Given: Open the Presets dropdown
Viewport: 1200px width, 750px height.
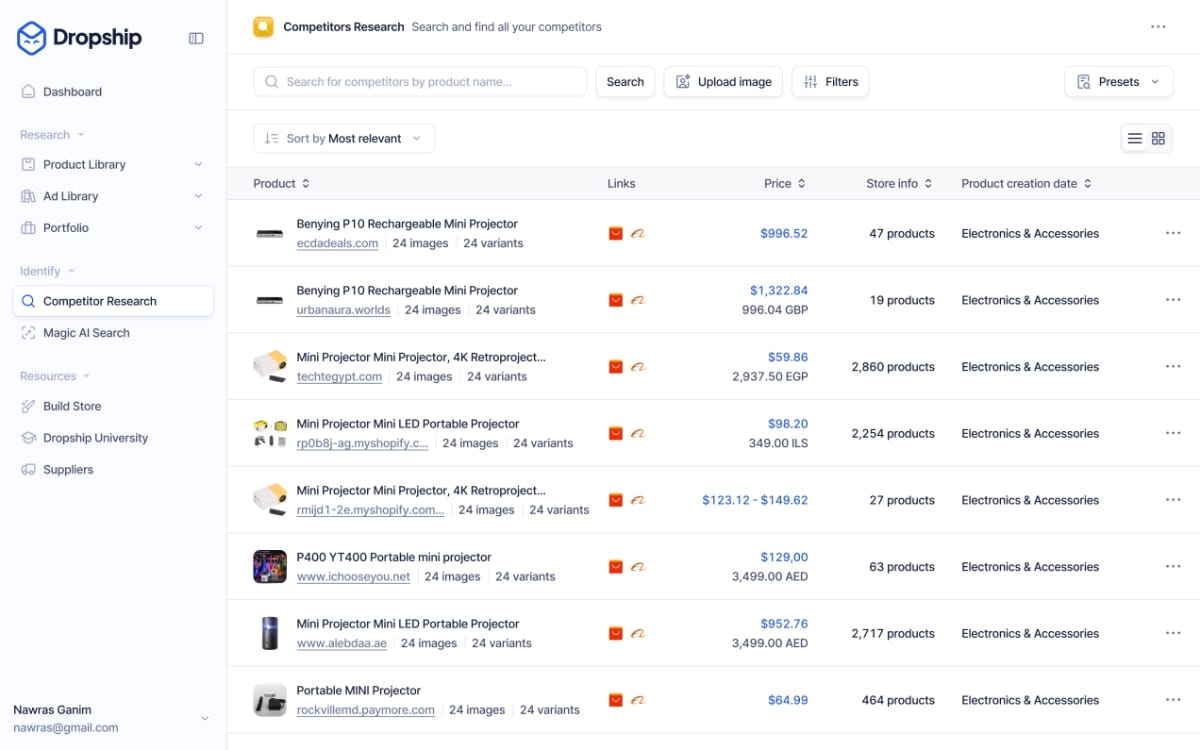Looking at the screenshot, I should click(1118, 82).
